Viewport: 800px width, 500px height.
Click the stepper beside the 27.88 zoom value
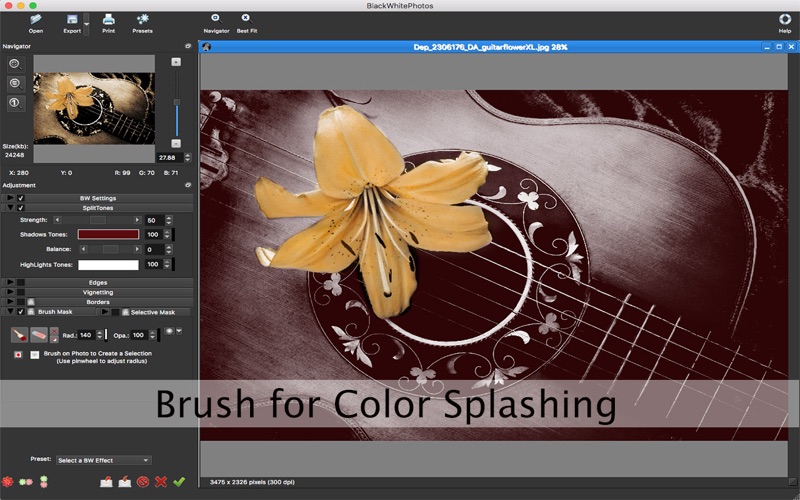click(188, 158)
